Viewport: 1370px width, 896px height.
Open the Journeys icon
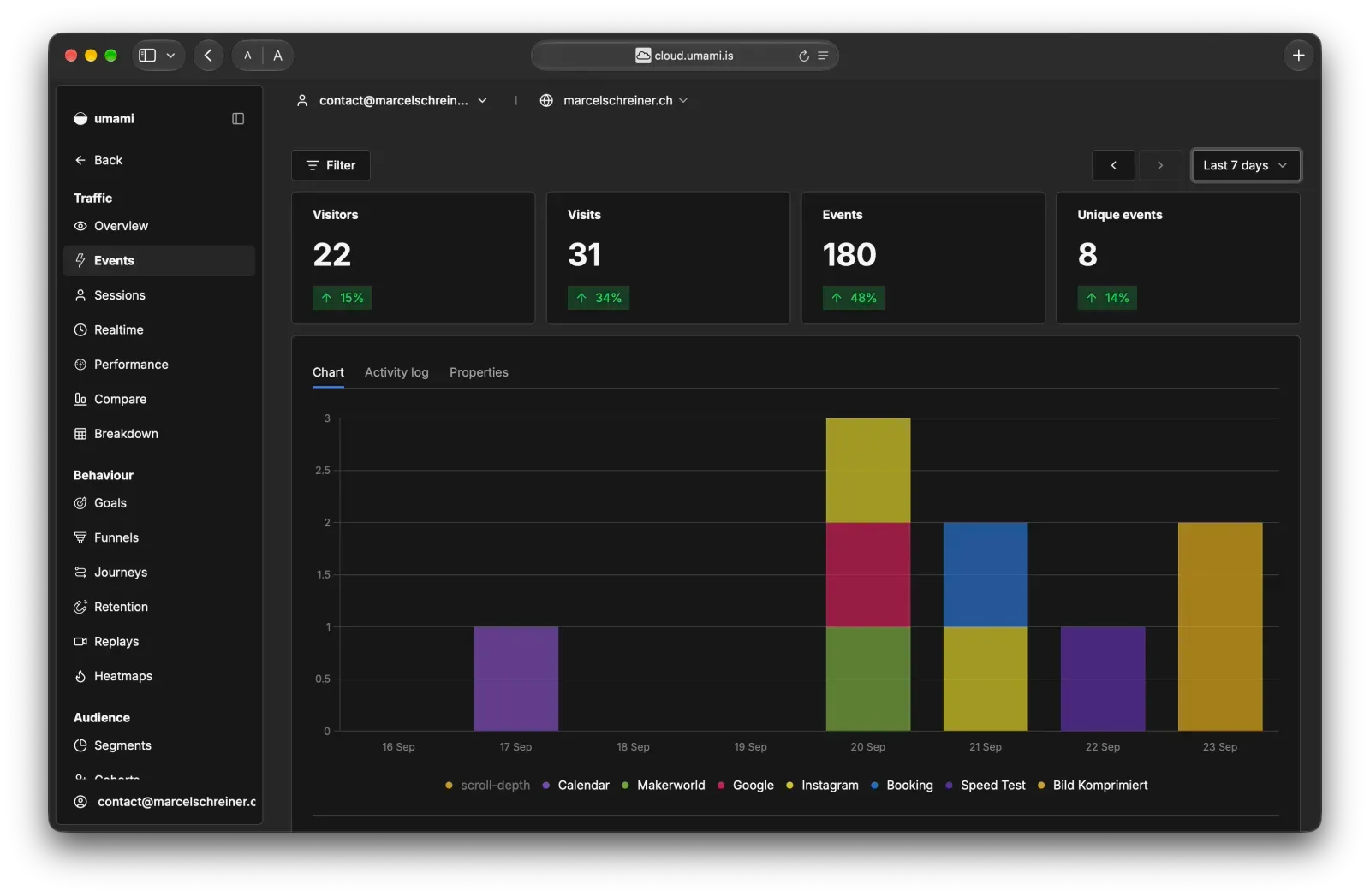[80, 573]
